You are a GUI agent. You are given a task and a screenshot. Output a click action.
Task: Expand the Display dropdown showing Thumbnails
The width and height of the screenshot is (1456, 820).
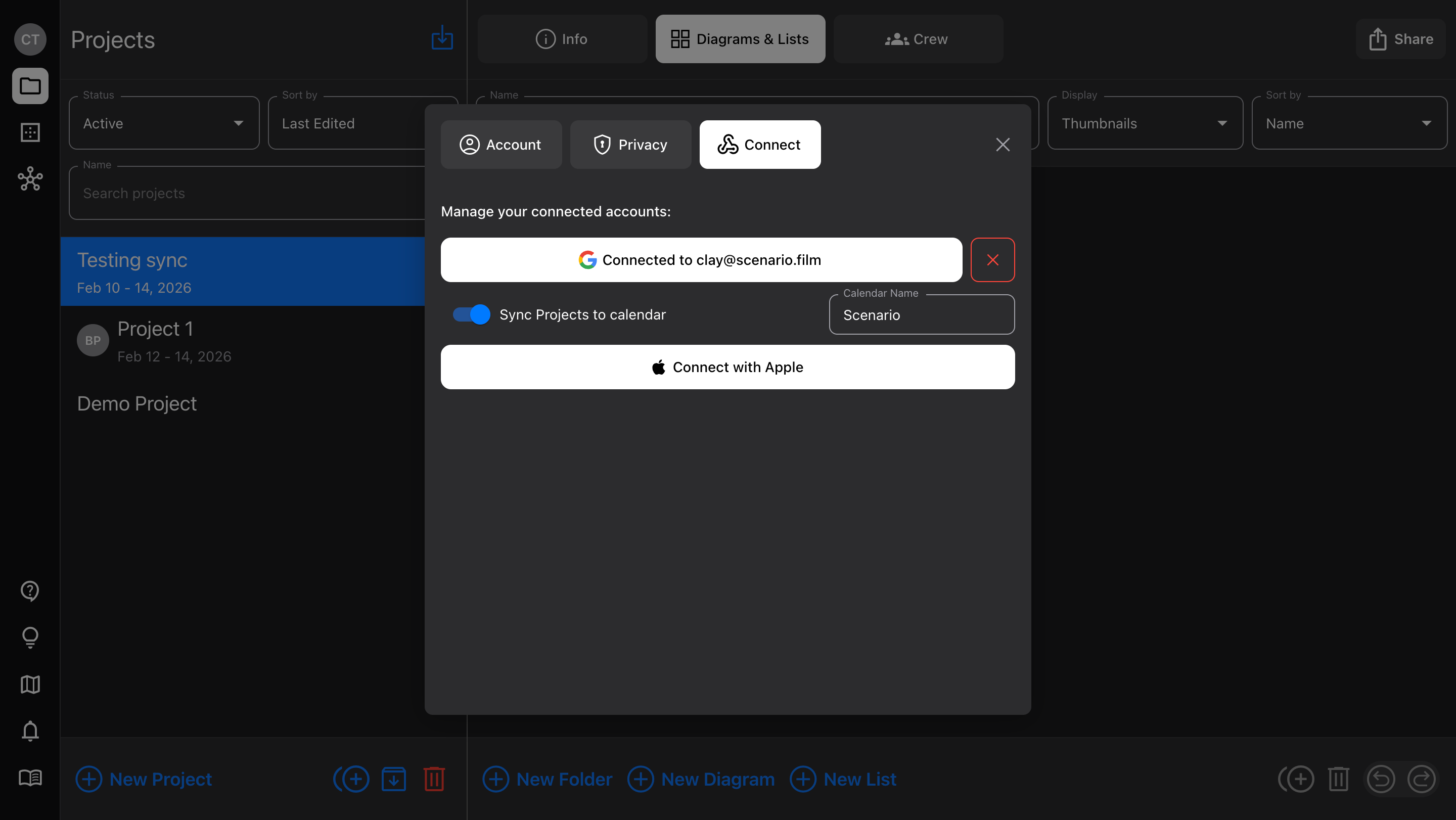coord(1145,123)
